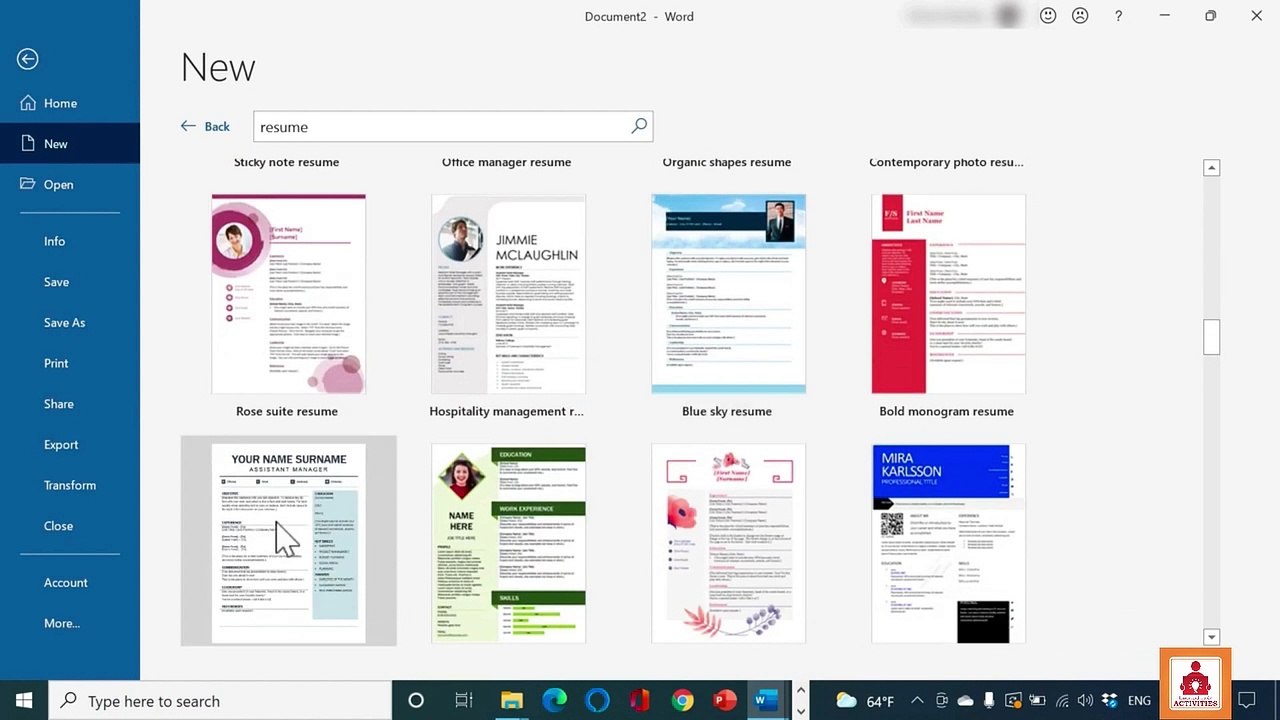Open the volume speaker tray icon
The image size is (1280, 720).
click(x=1086, y=701)
